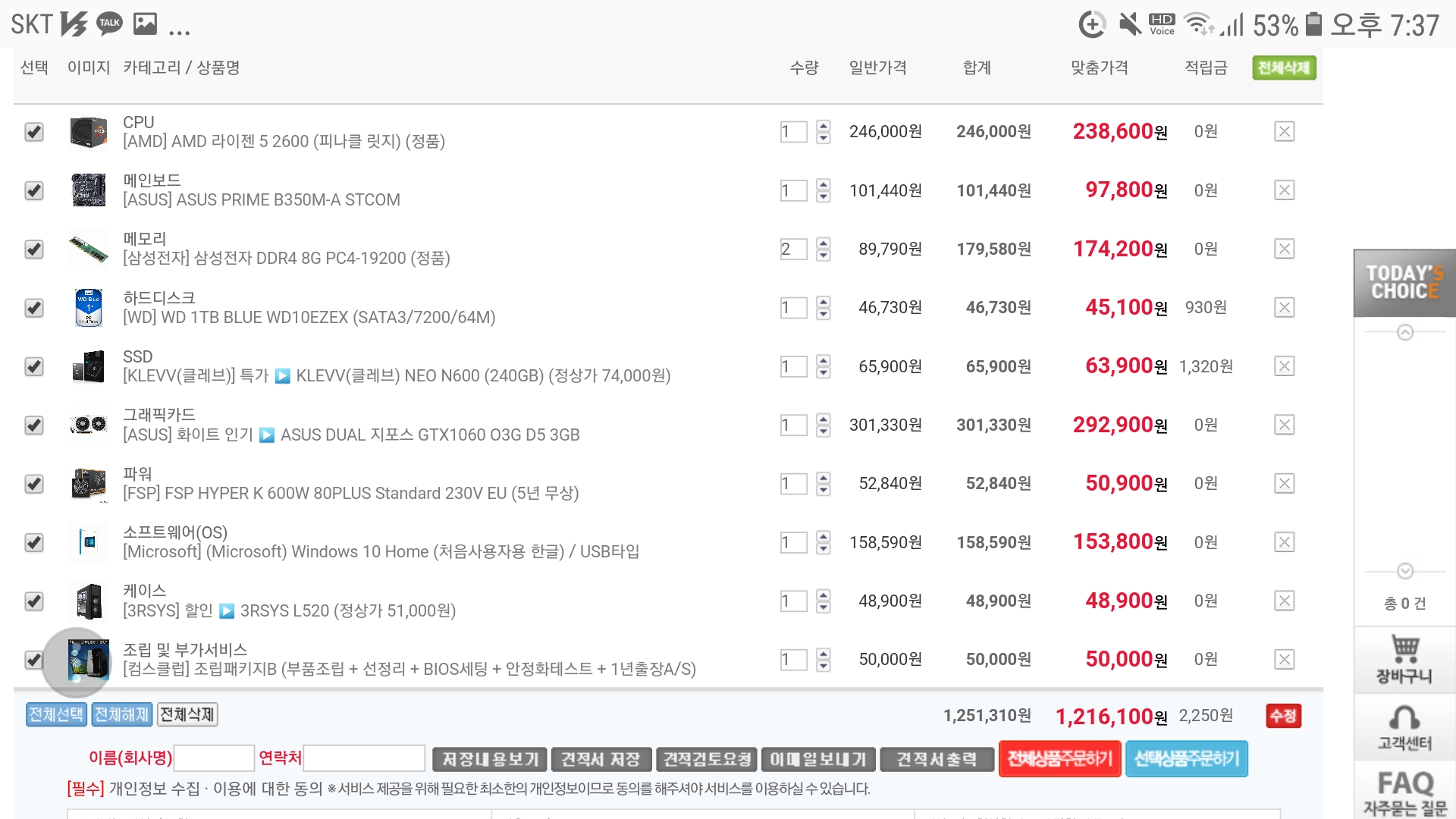Click the 이름(회사명) input field
The width and height of the screenshot is (1456, 819).
(x=214, y=758)
